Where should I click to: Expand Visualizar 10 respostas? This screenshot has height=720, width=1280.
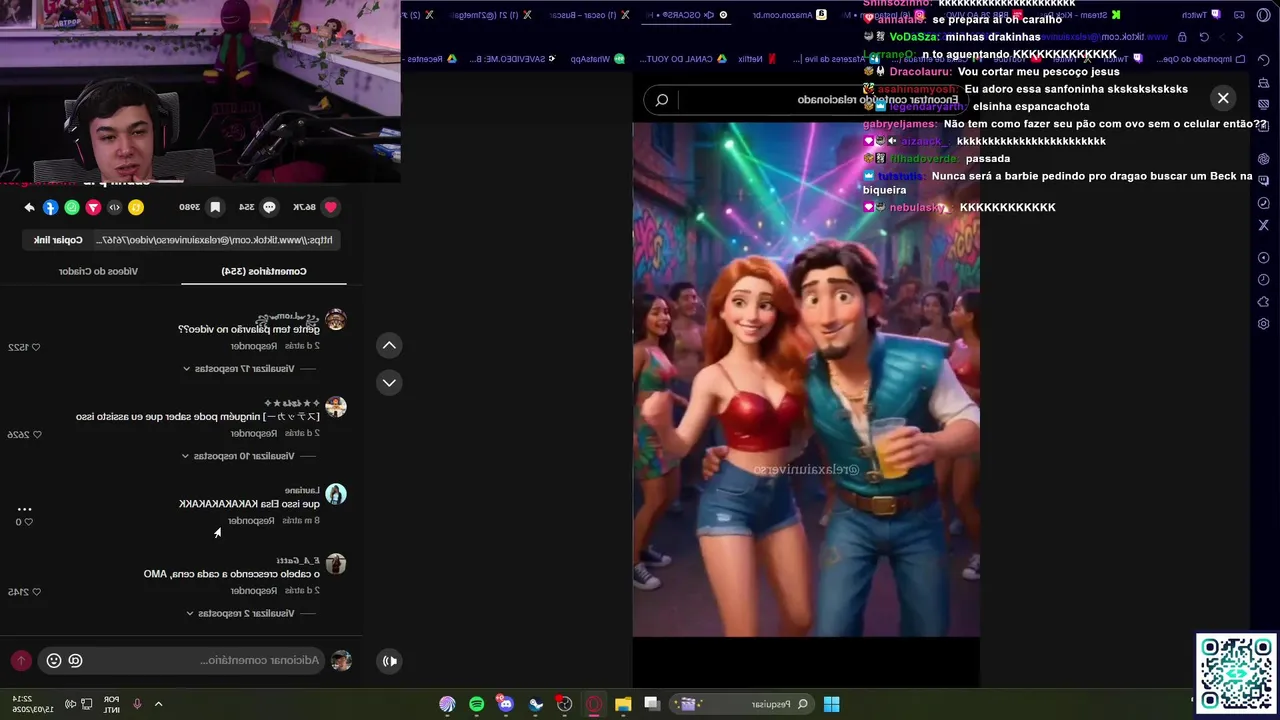point(239,456)
